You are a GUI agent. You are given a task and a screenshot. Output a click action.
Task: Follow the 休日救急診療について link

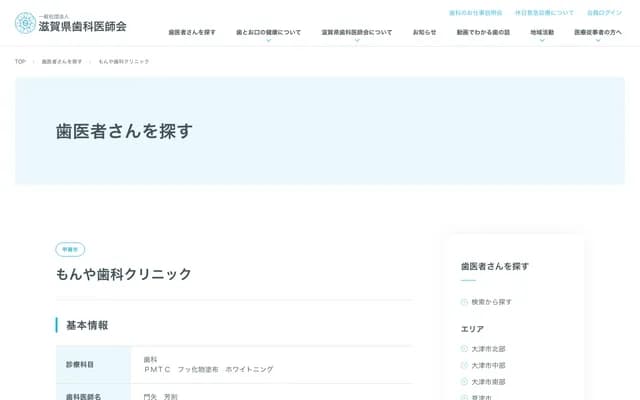[x=544, y=13]
